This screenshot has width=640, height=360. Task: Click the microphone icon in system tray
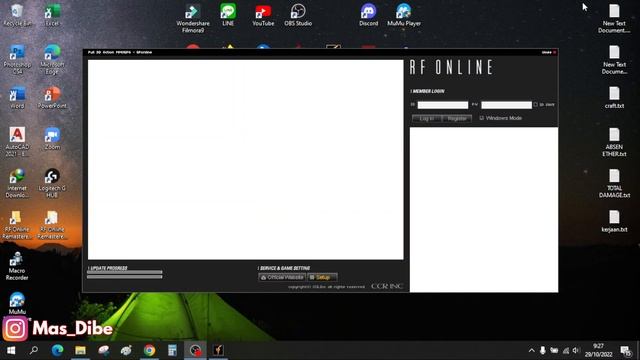[542, 350]
